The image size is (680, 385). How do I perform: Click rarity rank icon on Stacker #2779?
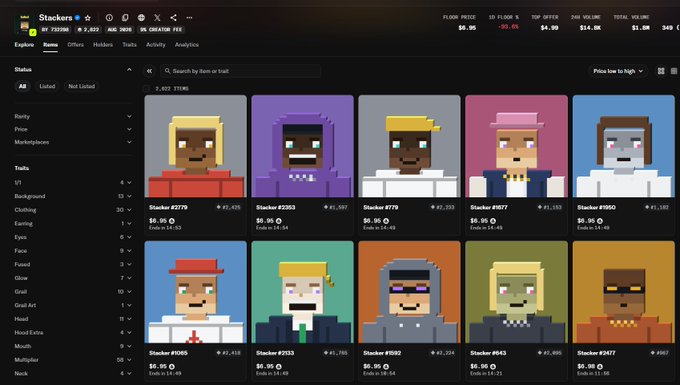[219, 207]
